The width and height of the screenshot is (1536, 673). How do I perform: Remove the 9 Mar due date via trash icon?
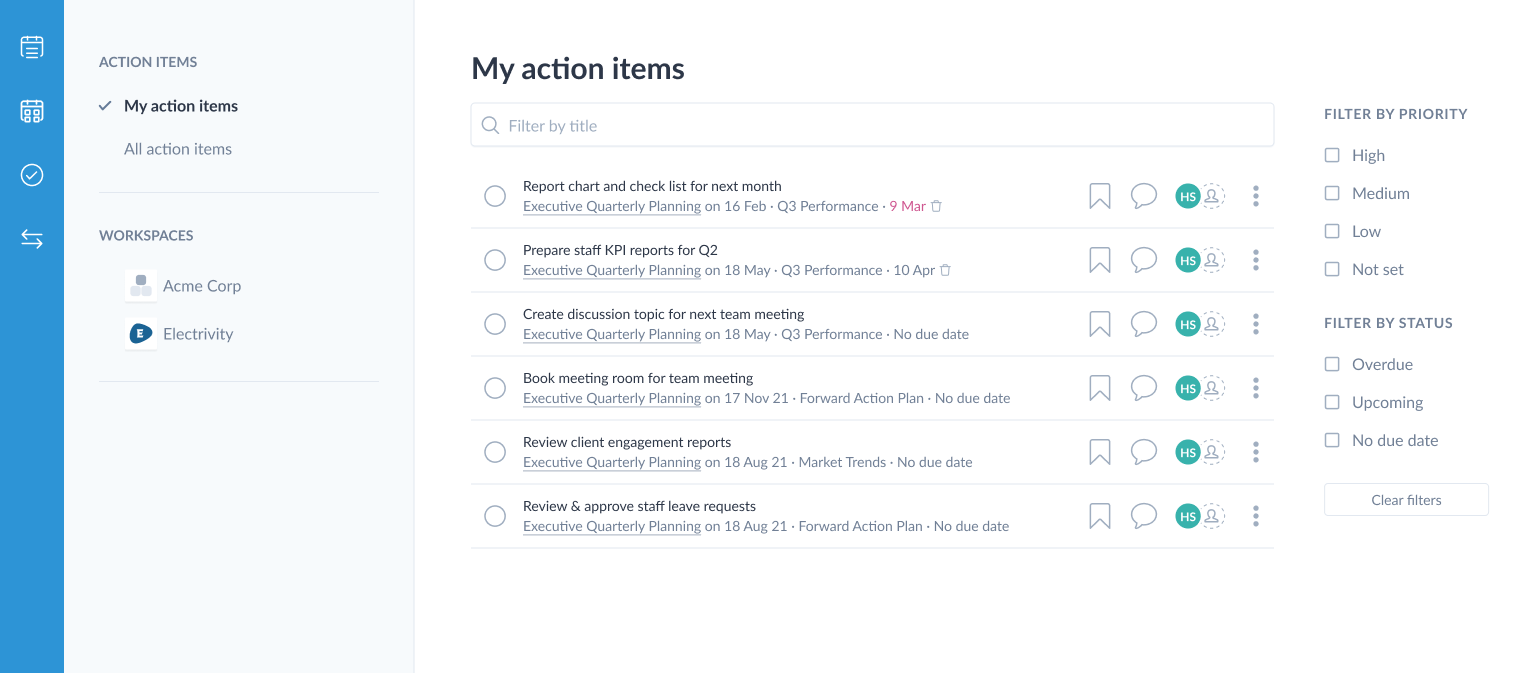937,206
